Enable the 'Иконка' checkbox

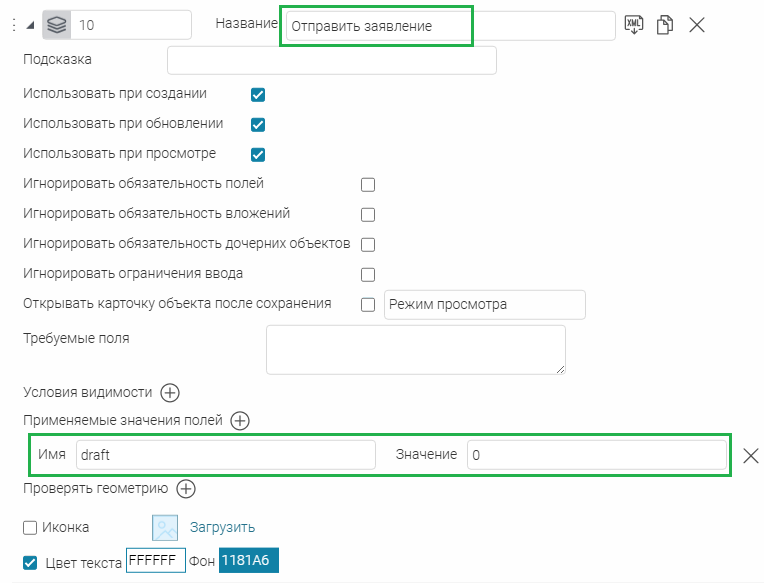click(x=30, y=528)
